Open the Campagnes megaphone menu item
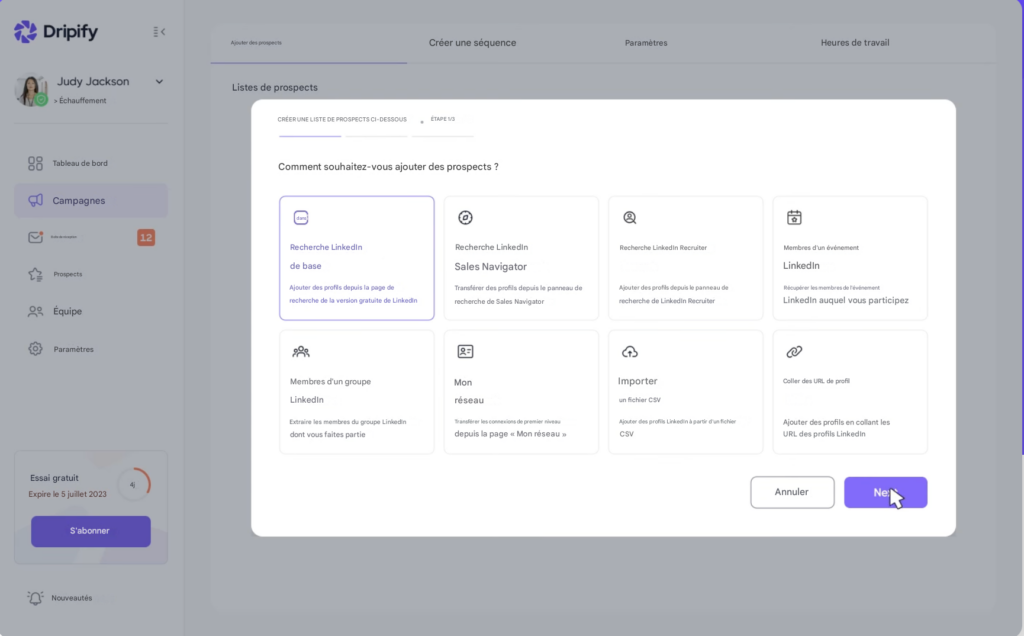Viewport: 1024px width, 636px height. (36, 201)
